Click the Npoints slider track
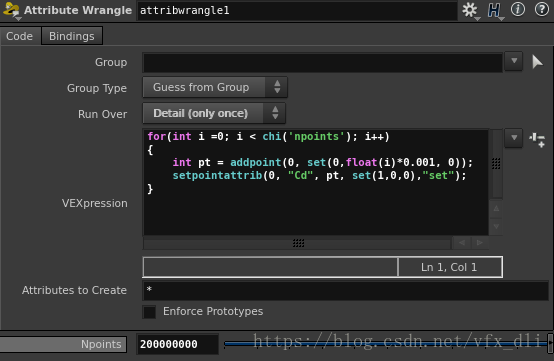This screenshot has width=554, height=361. click(387, 343)
